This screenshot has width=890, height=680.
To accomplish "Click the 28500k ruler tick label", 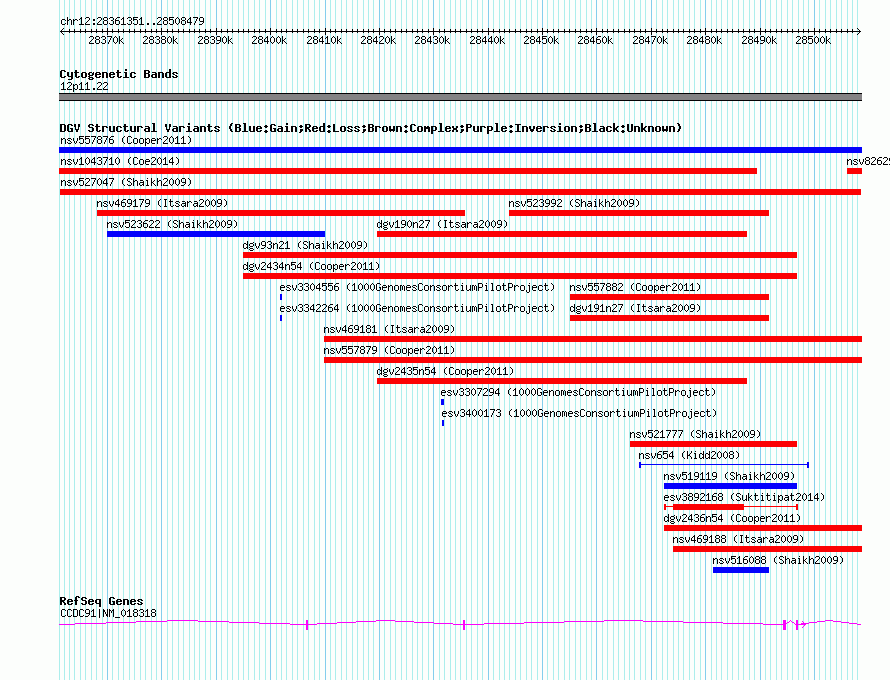I will click(x=813, y=40).
